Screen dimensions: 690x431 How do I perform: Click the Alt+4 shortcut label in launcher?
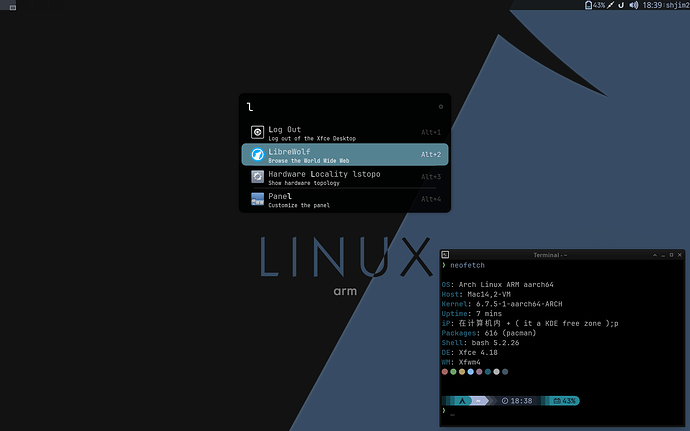[x=431, y=199]
